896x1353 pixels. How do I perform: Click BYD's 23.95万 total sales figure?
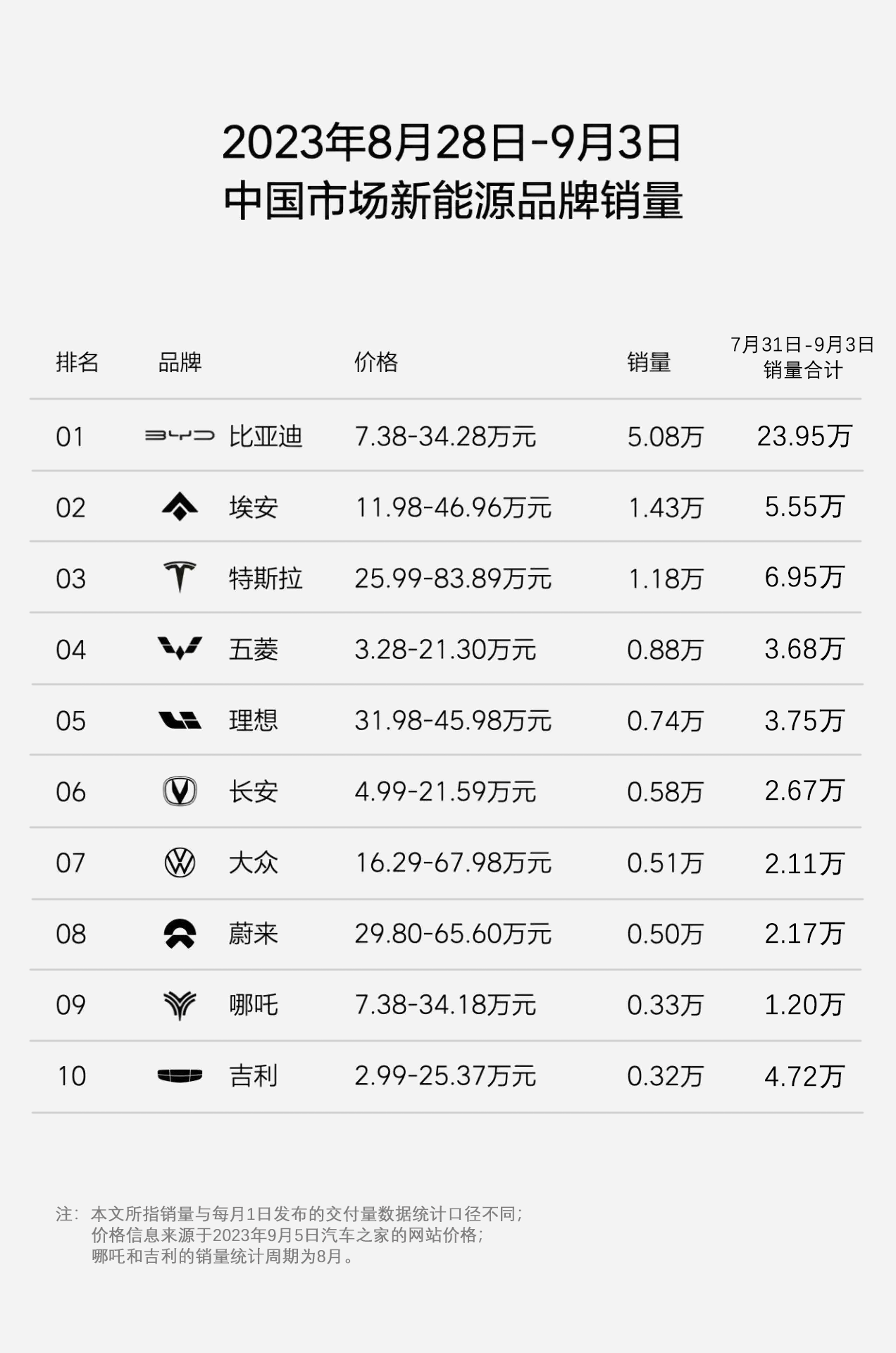pos(804,436)
